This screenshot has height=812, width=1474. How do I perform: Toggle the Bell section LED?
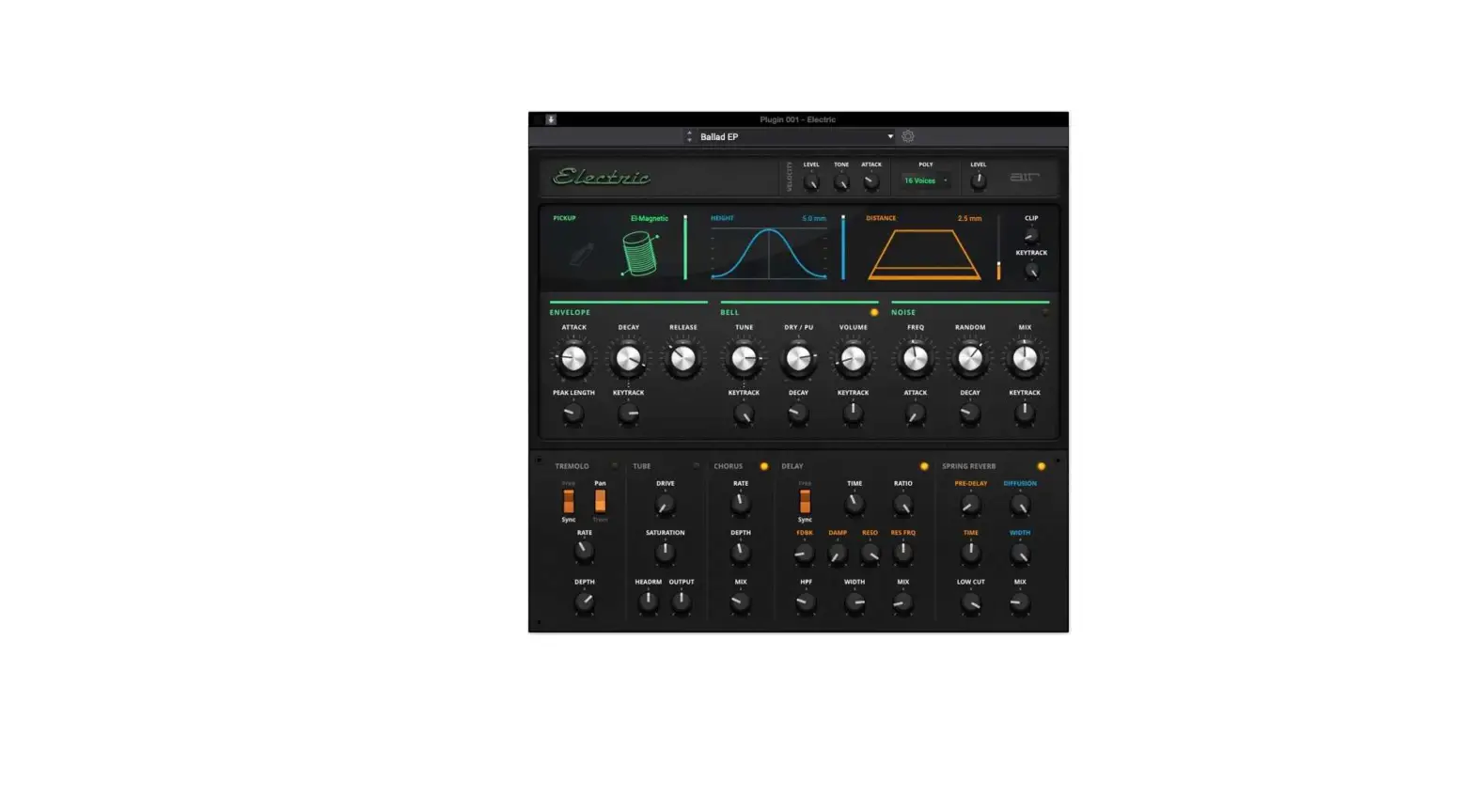tap(874, 312)
